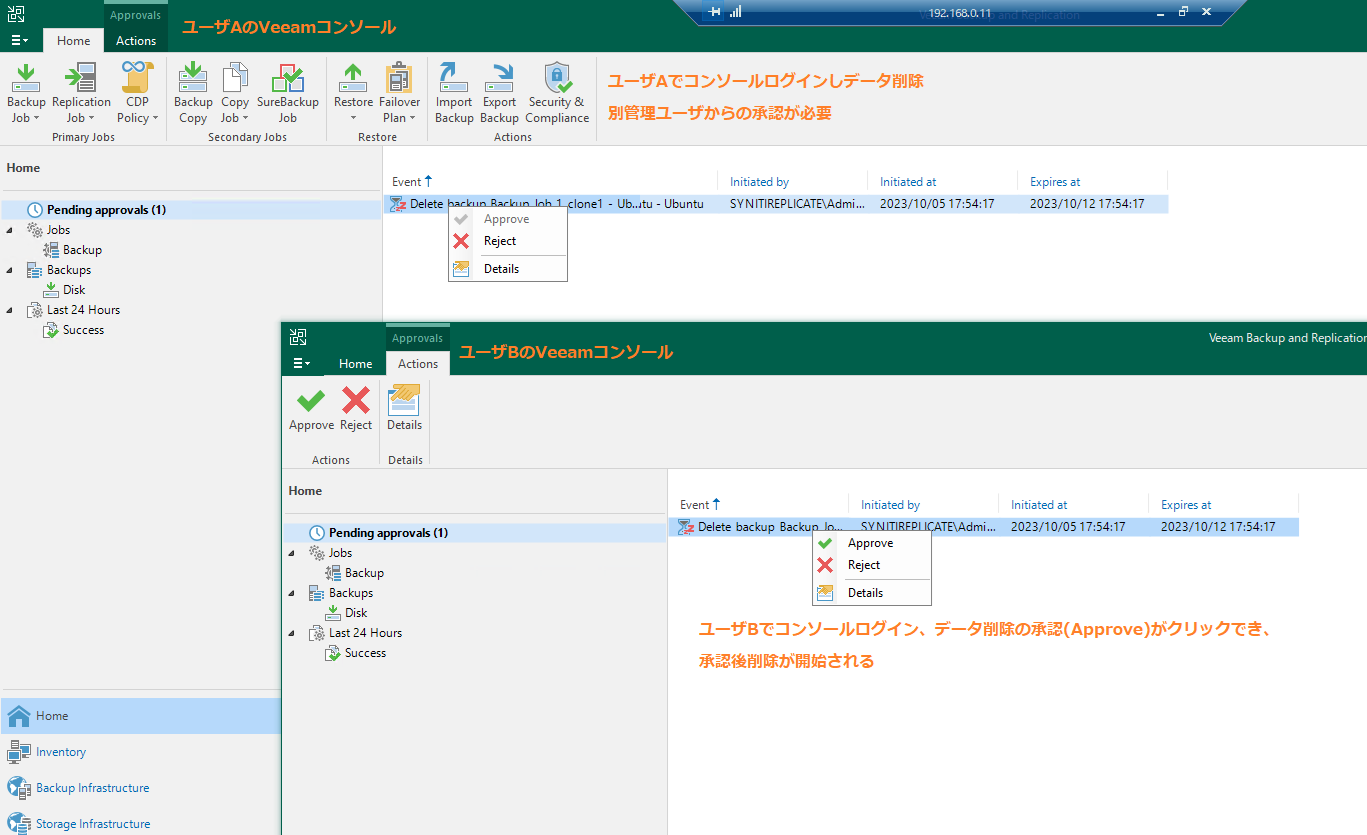Click Expires at 2023/10/12 in User A row
Screen dimensions: 1367x835
click(1087, 204)
